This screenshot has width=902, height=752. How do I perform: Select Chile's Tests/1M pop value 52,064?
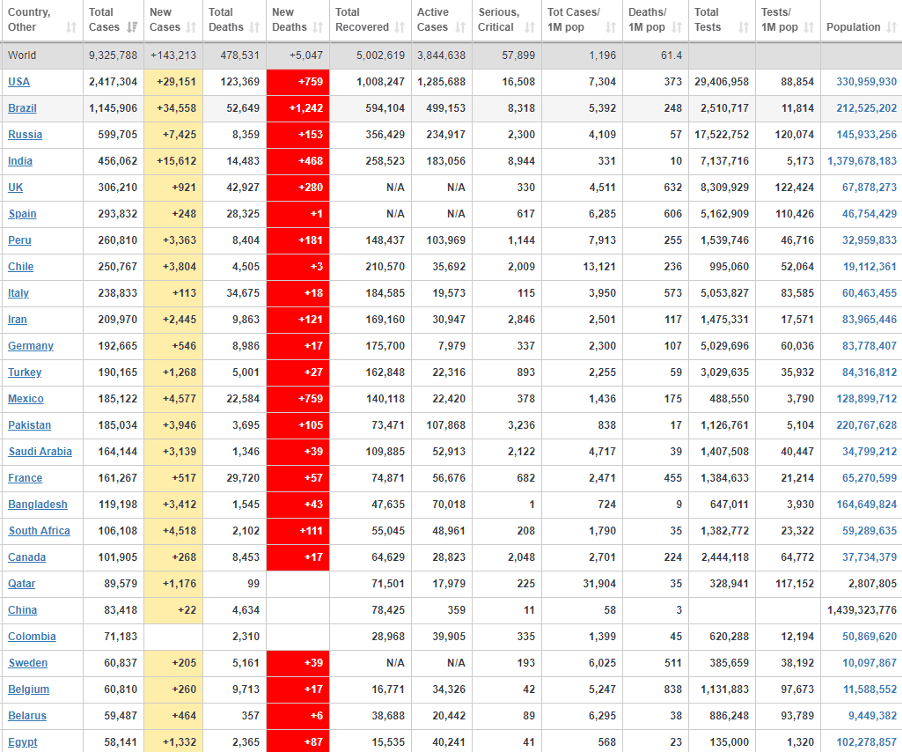pos(797,267)
